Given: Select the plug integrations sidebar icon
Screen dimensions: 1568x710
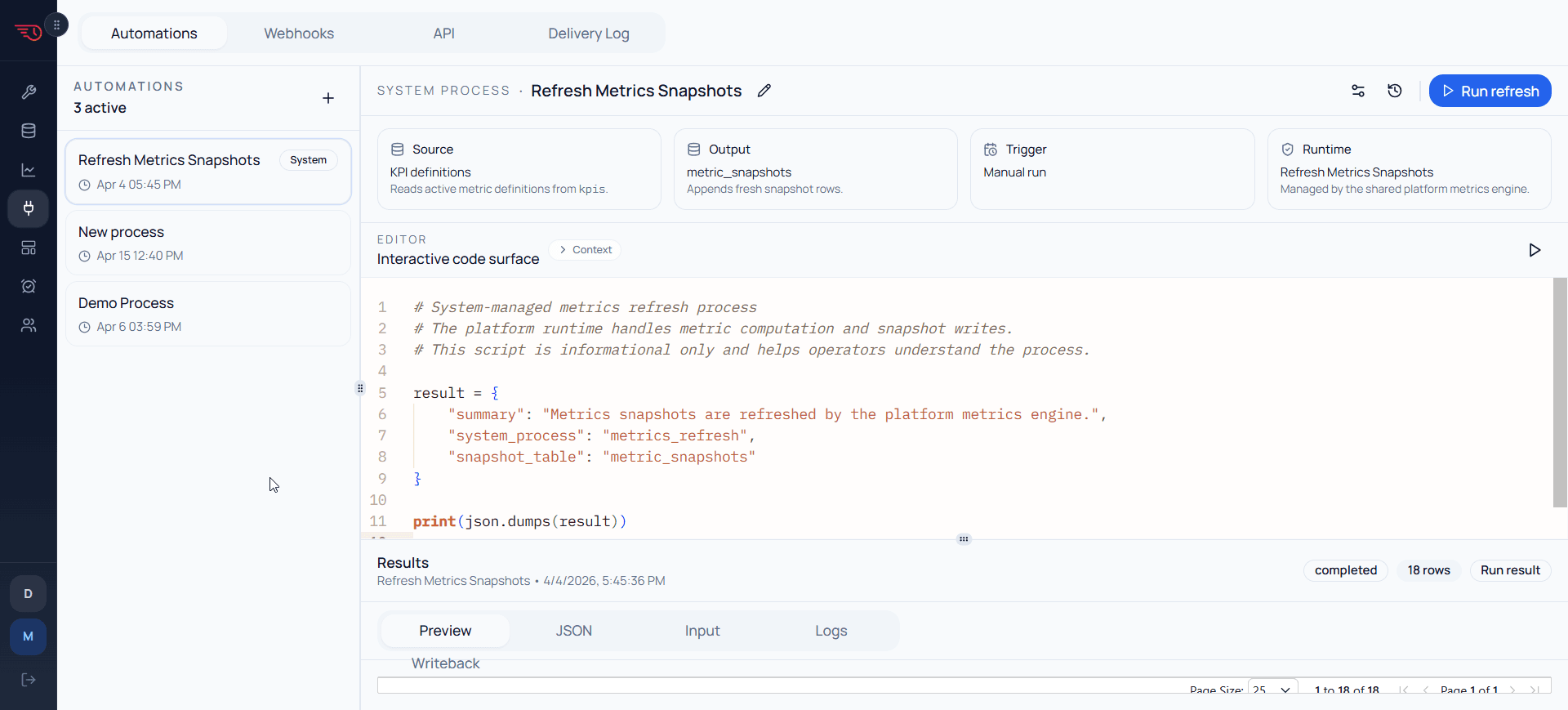Looking at the screenshot, I should [x=29, y=208].
